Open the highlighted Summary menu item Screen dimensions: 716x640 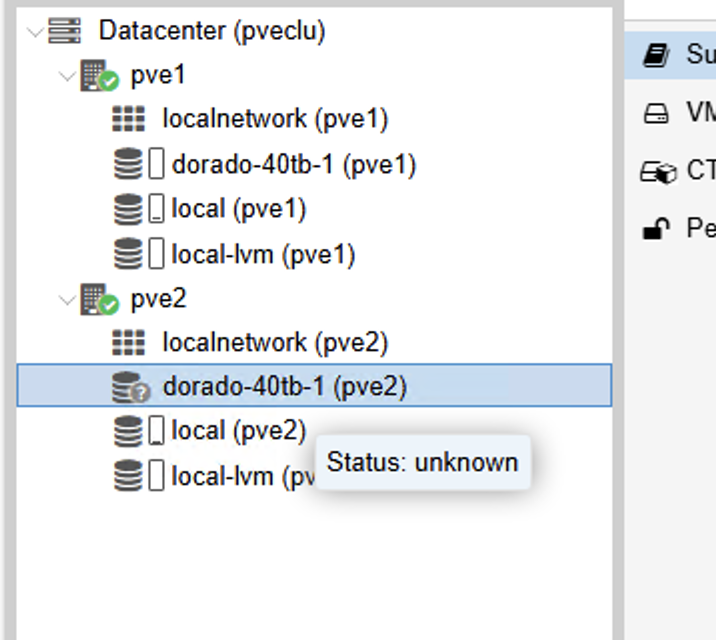pyautogui.click(x=670, y=55)
